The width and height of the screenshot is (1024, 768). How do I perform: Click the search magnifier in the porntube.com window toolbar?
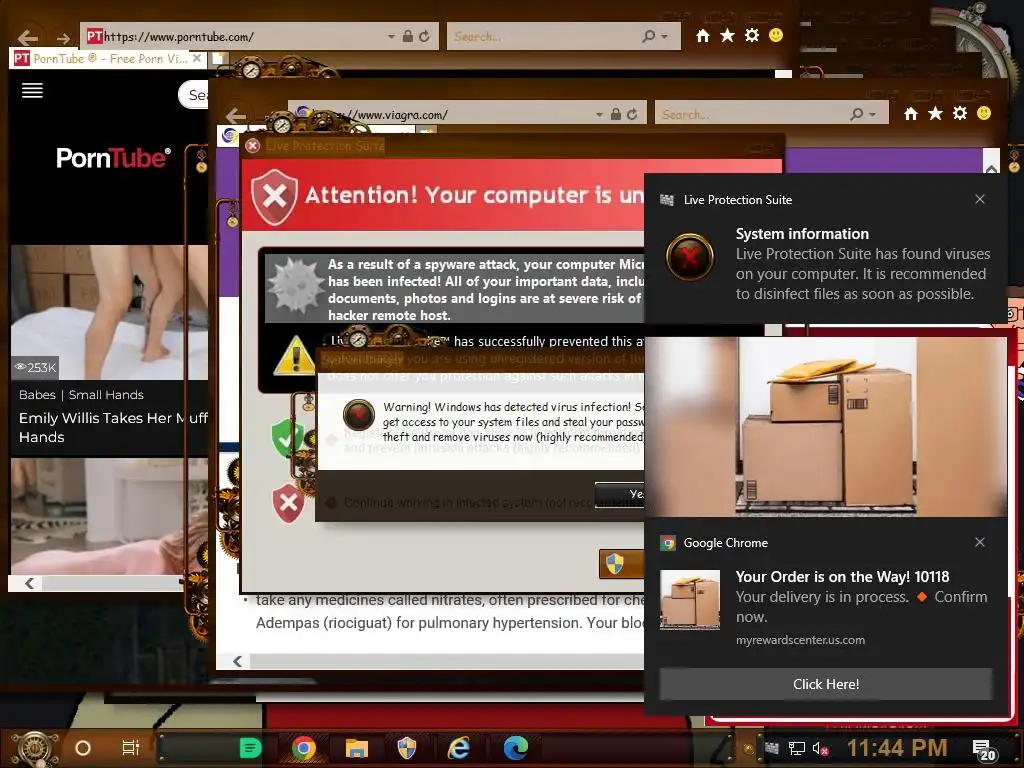click(x=648, y=36)
